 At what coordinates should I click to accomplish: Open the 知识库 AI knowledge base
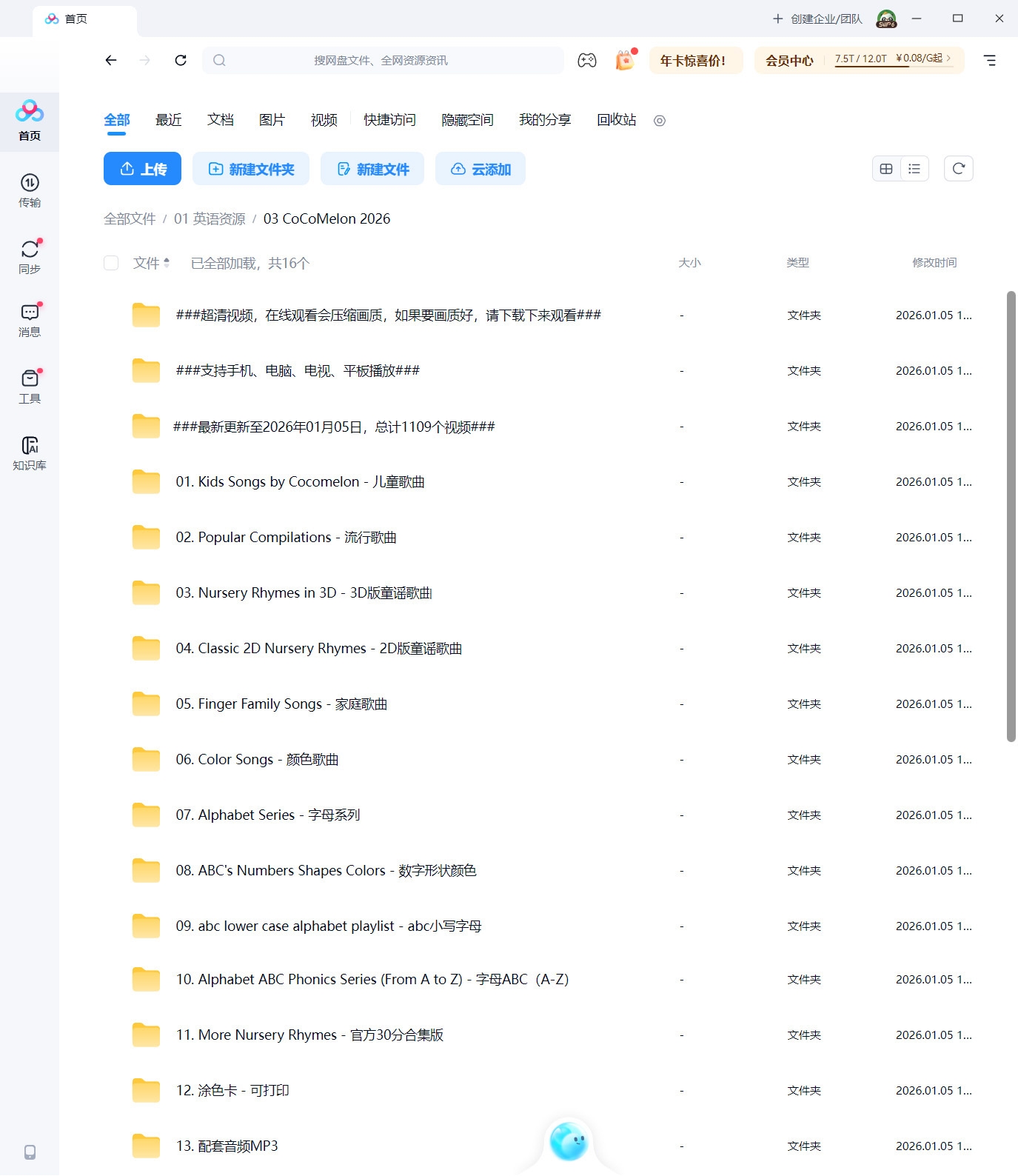[30, 452]
